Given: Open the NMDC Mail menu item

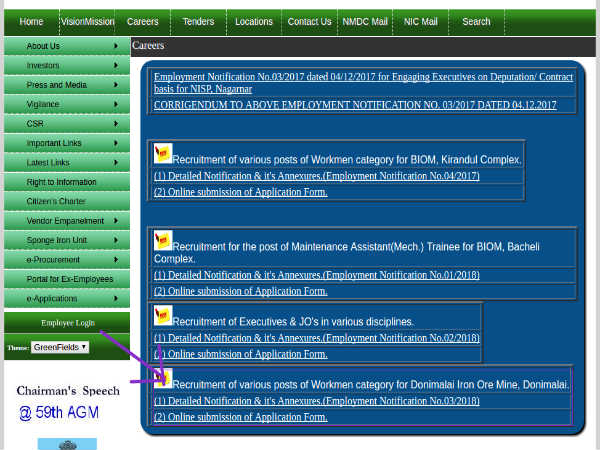Looking at the screenshot, I should click(x=365, y=22).
